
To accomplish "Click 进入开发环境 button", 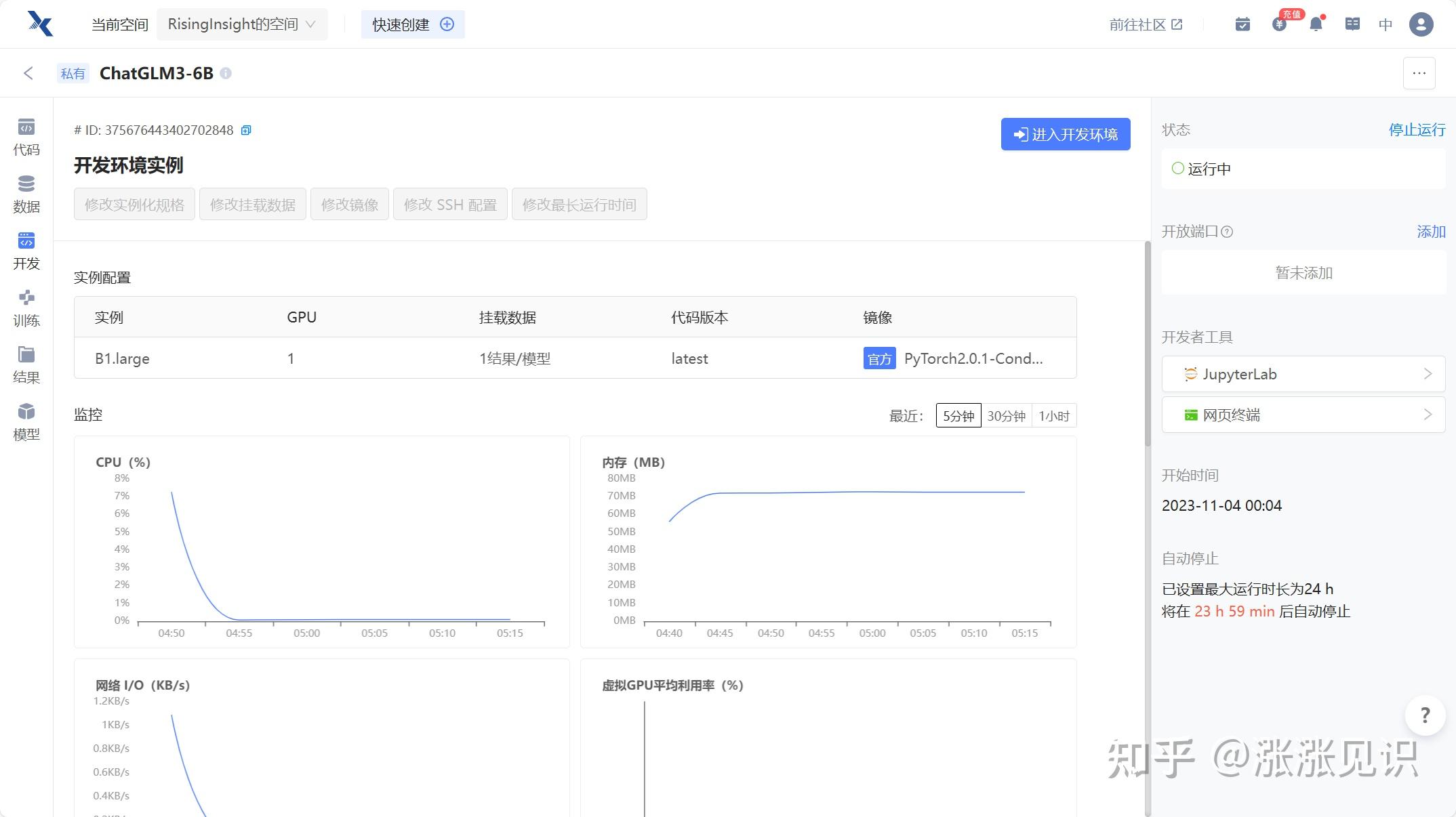I will coord(1065,134).
